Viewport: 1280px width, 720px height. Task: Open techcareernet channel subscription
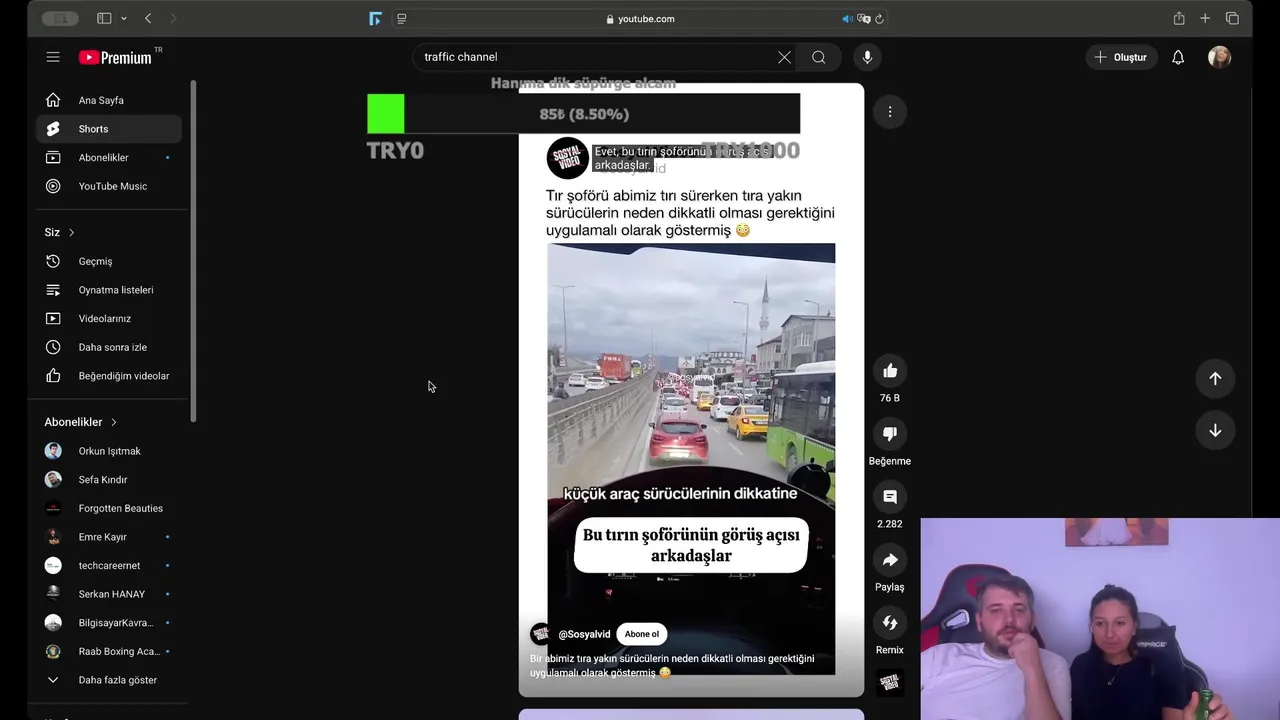(109, 566)
